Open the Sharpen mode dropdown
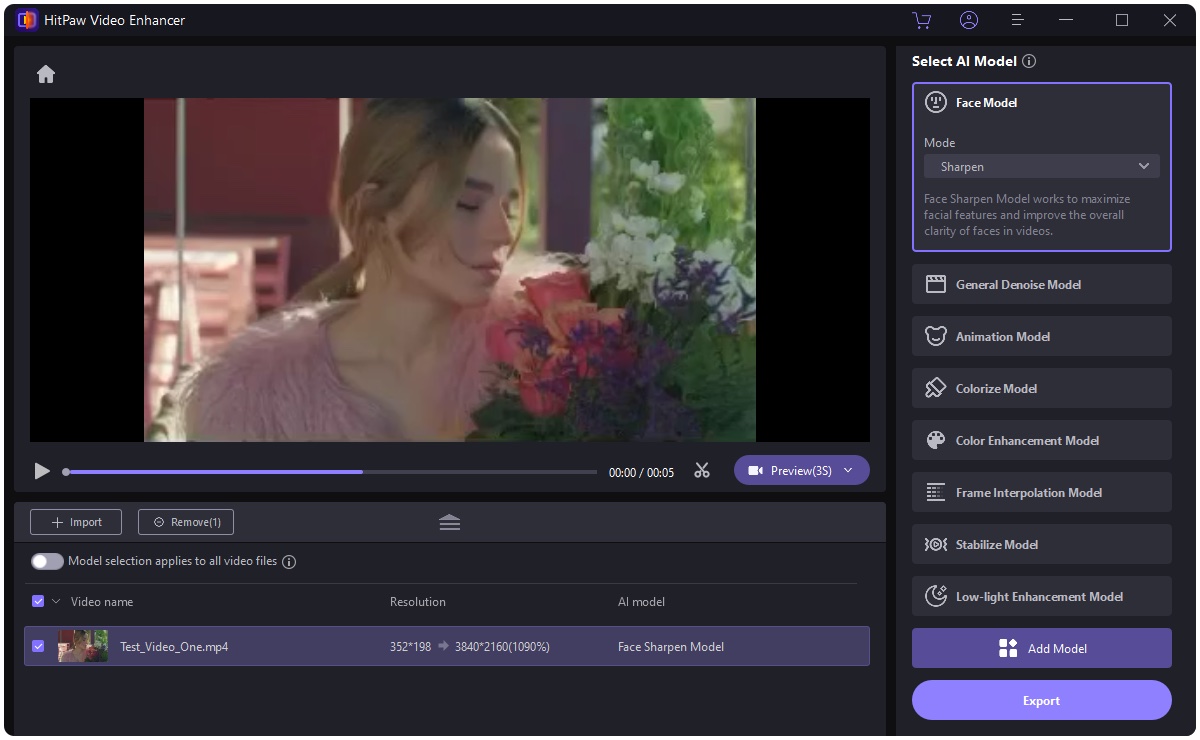This screenshot has width=1200, height=740. [x=1041, y=166]
